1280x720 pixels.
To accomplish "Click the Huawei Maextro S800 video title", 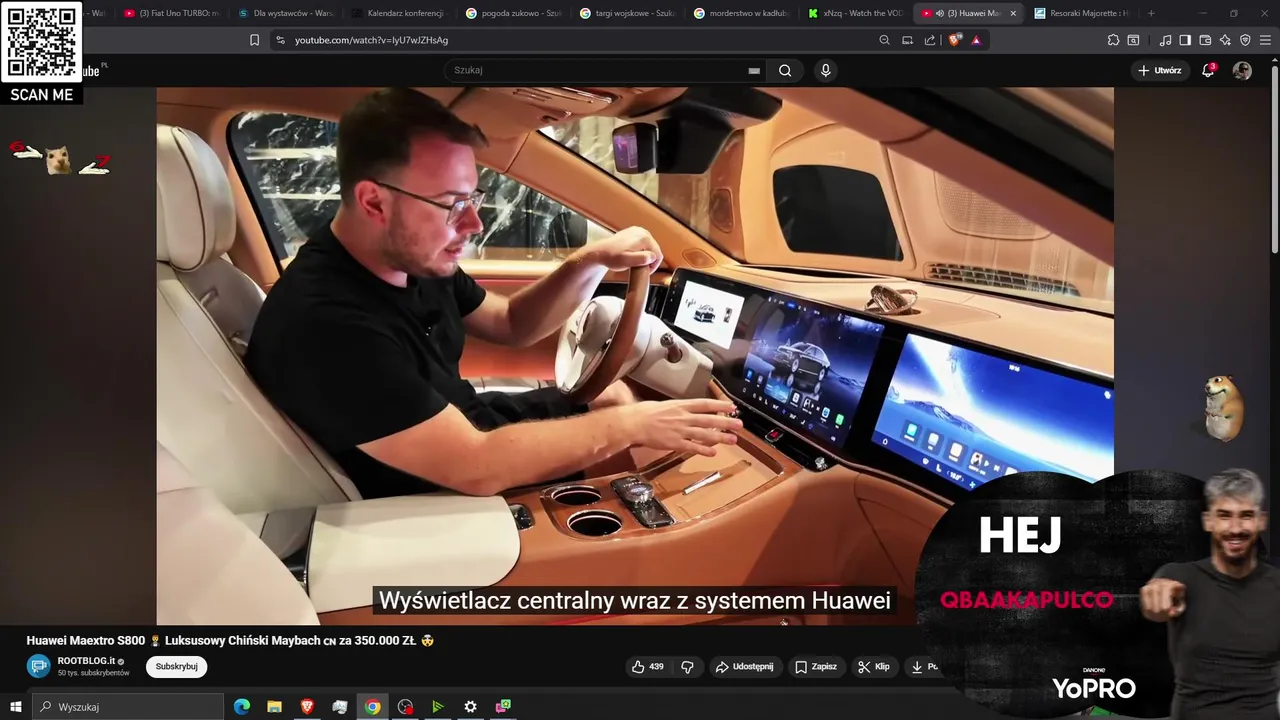I will click(x=230, y=640).
